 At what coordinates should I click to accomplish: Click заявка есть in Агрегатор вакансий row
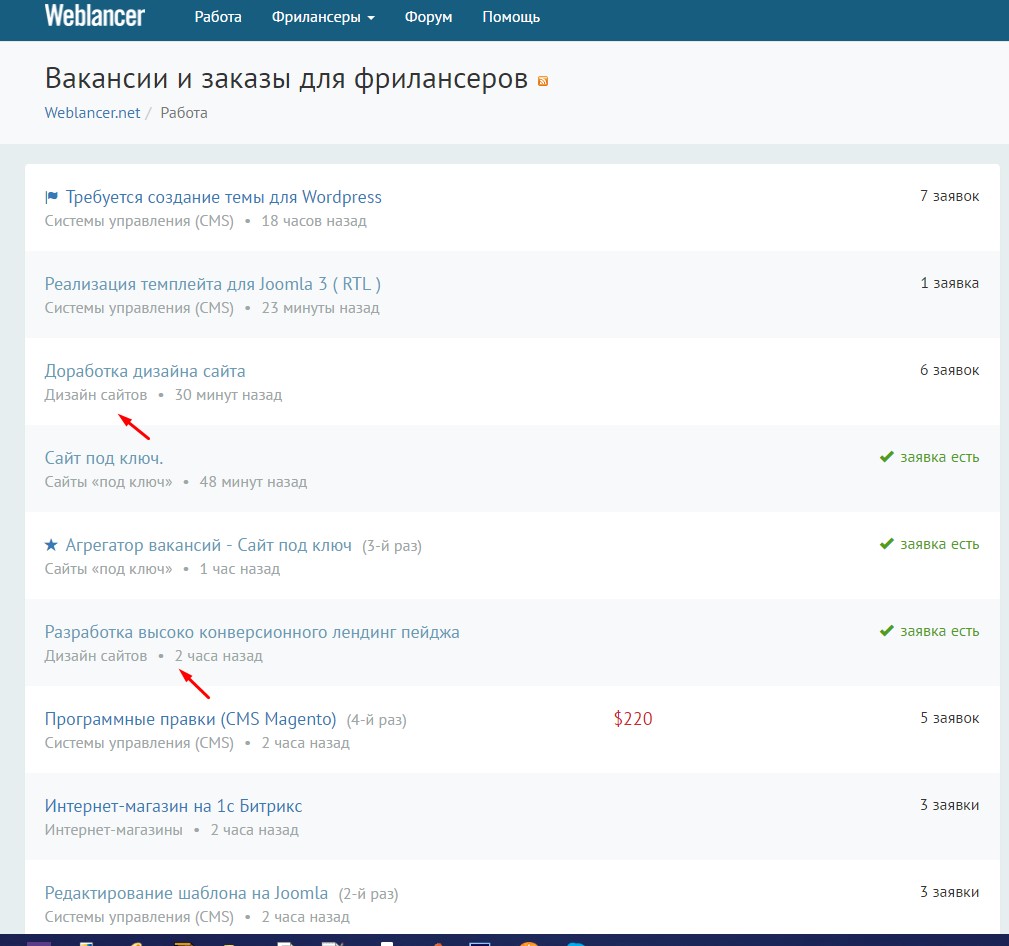pyautogui.click(x=940, y=544)
